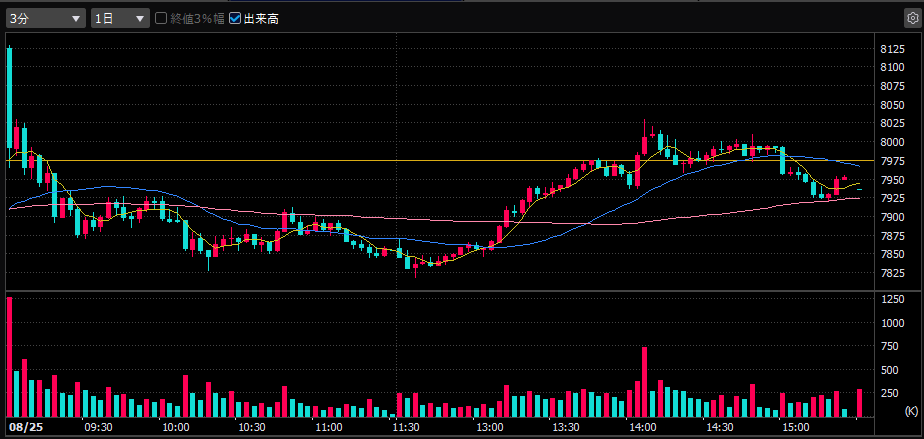Uncheck the 出来高 volume checkbox
This screenshot has height=439, width=924.
(235, 19)
